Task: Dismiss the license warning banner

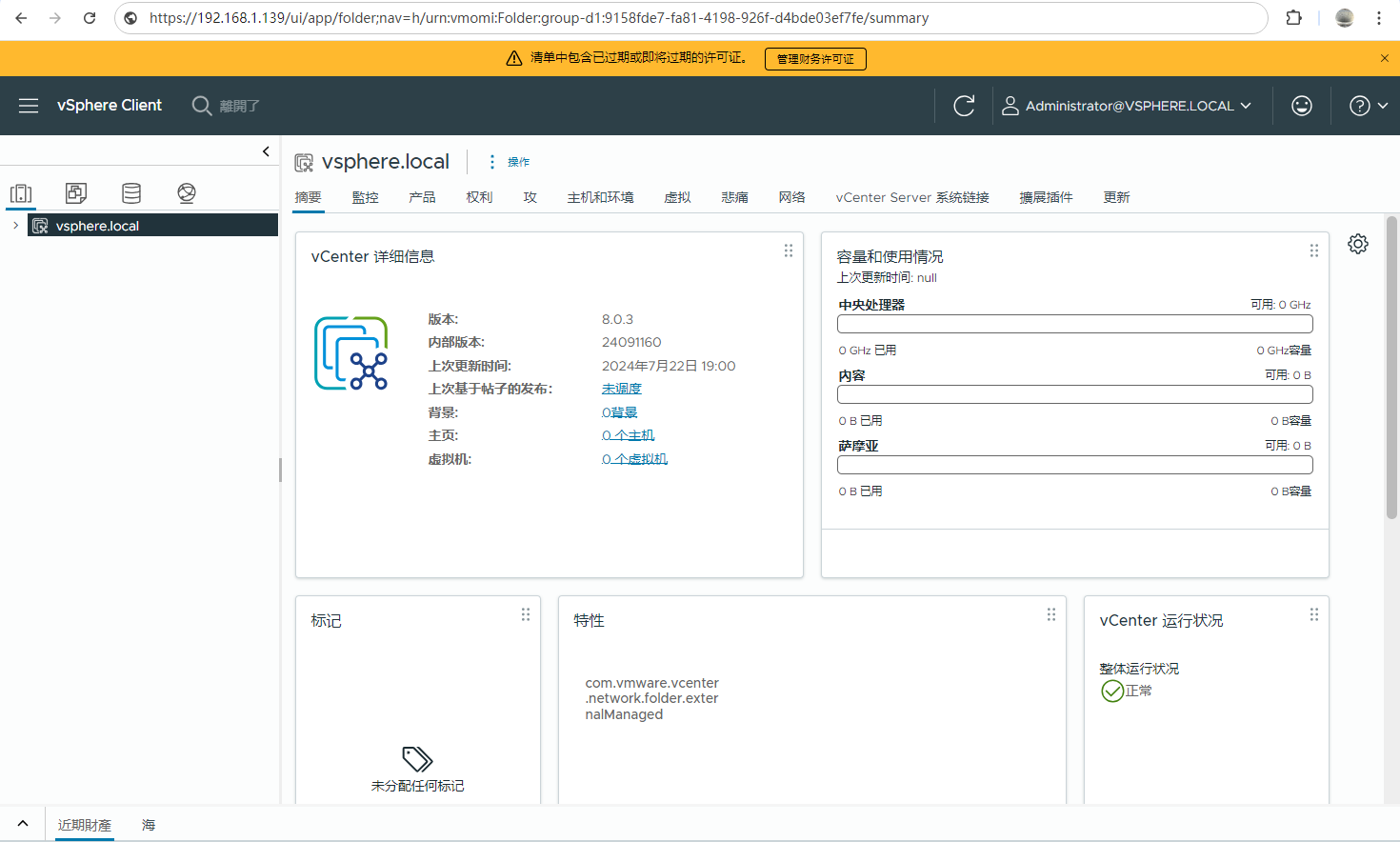Action: (1385, 58)
